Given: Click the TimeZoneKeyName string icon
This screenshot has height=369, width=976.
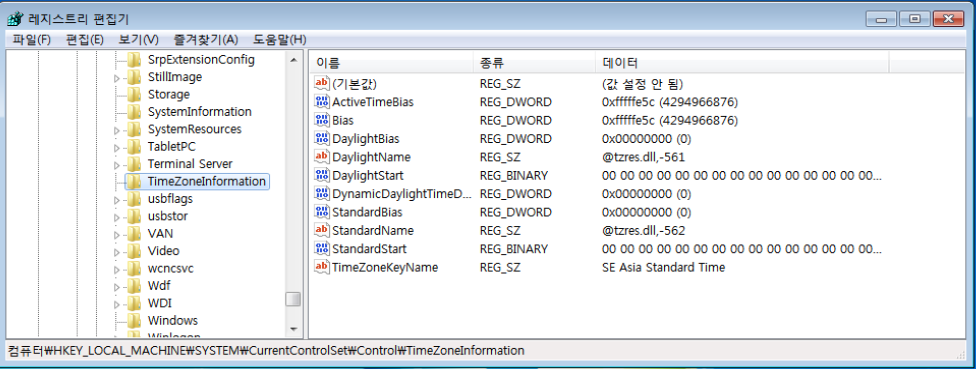Looking at the screenshot, I should tap(322, 268).
